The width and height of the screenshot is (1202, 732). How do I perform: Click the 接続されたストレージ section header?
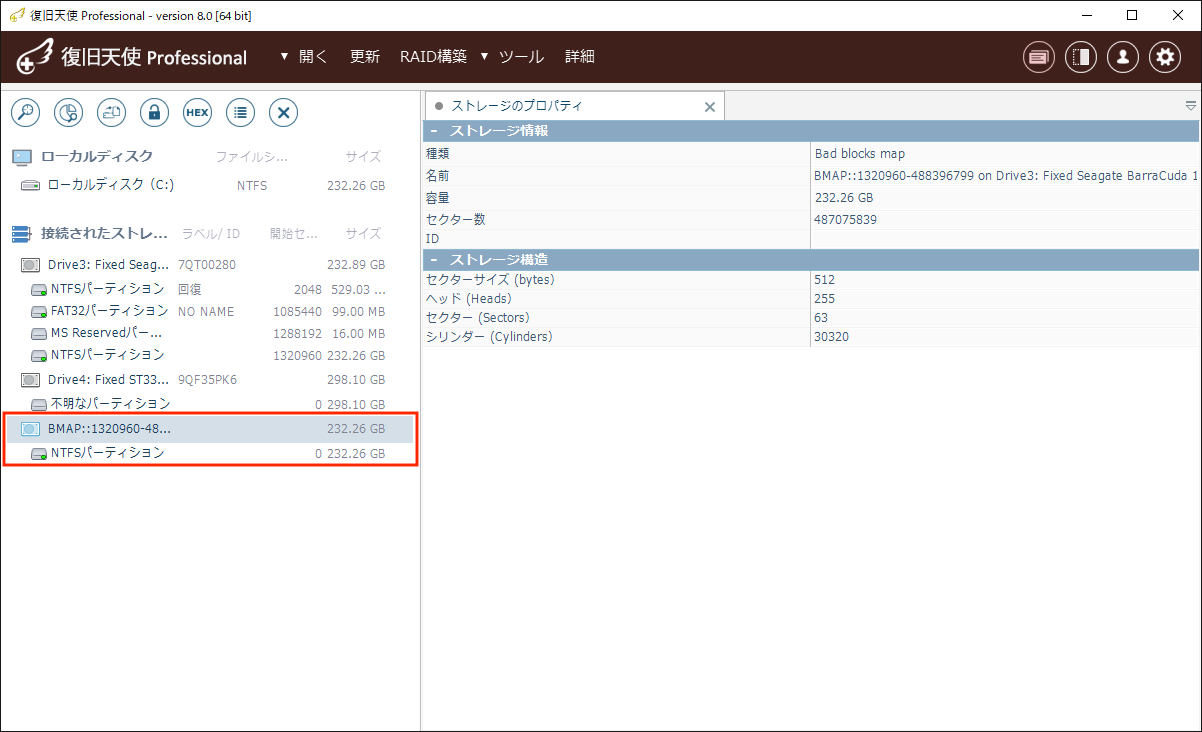[104, 233]
